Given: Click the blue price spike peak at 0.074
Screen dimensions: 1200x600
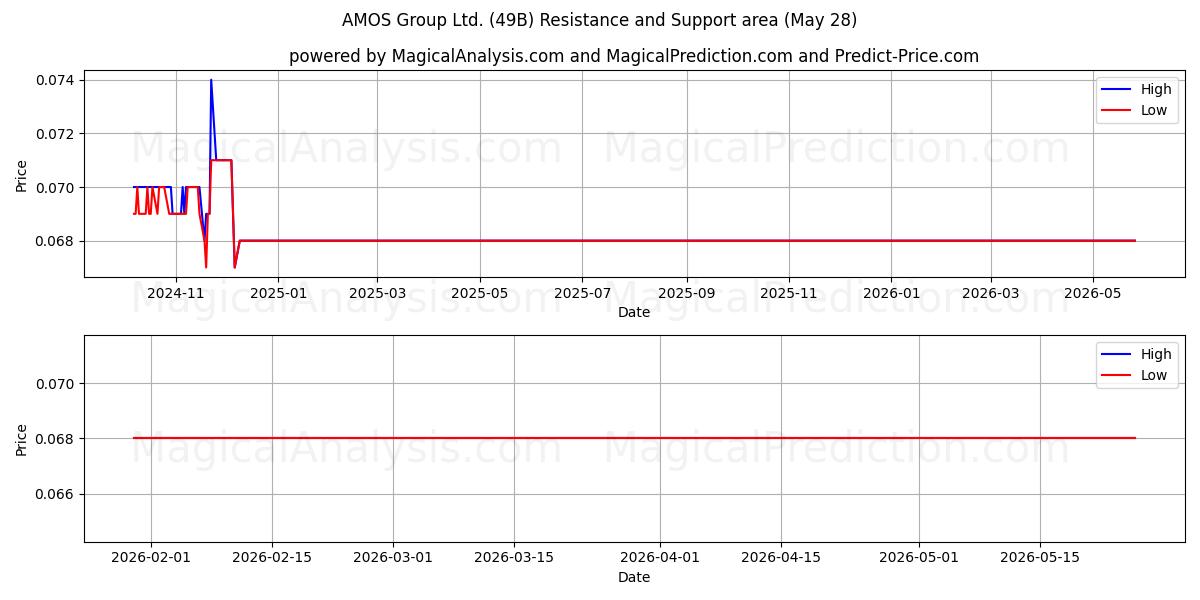Looking at the screenshot, I should click(x=211, y=80).
